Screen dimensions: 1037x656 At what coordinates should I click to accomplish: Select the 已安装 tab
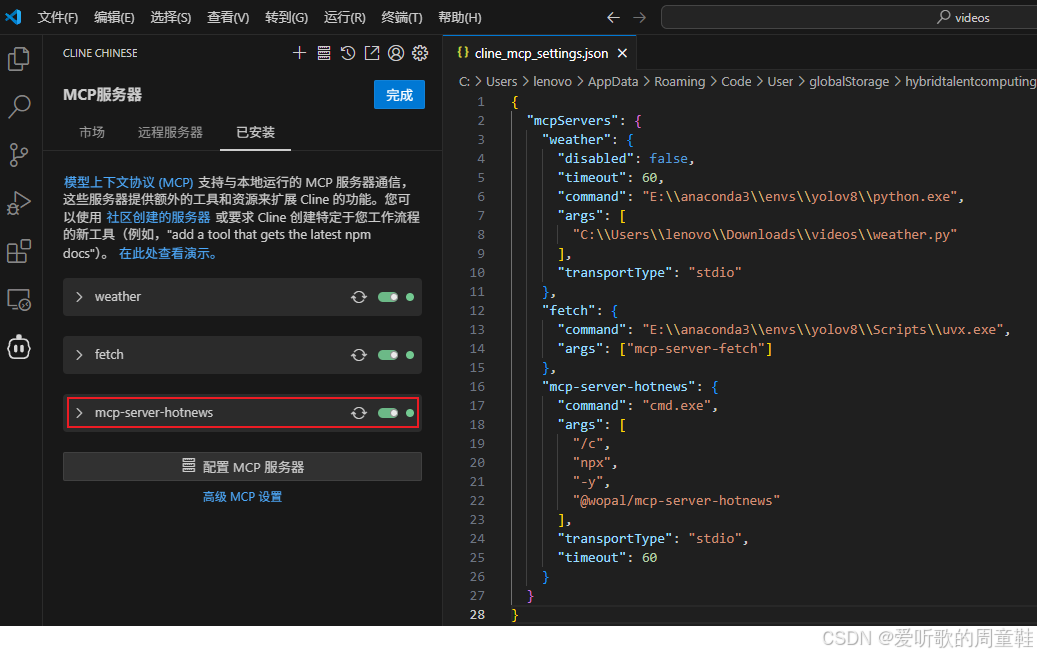click(255, 132)
